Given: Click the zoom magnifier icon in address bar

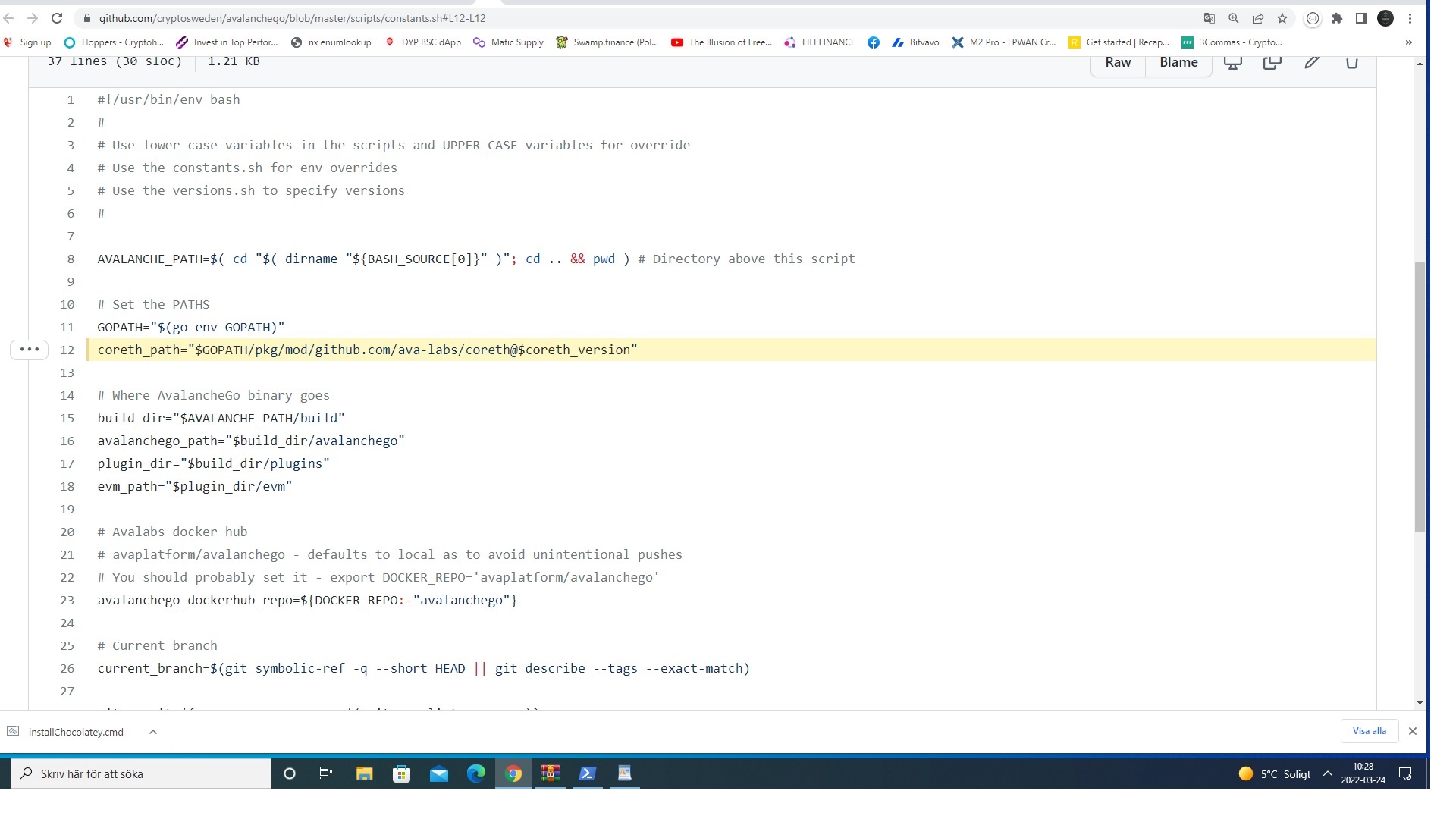Looking at the screenshot, I should point(1234,18).
